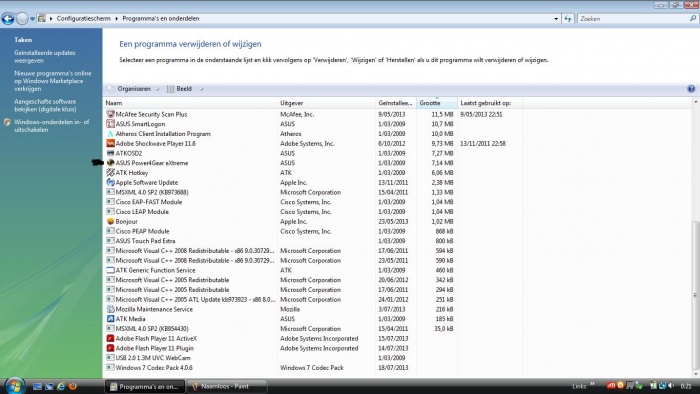Open Geïnstalleerde updates weergeven link
Screen dimensions: 700x394
(45, 57)
